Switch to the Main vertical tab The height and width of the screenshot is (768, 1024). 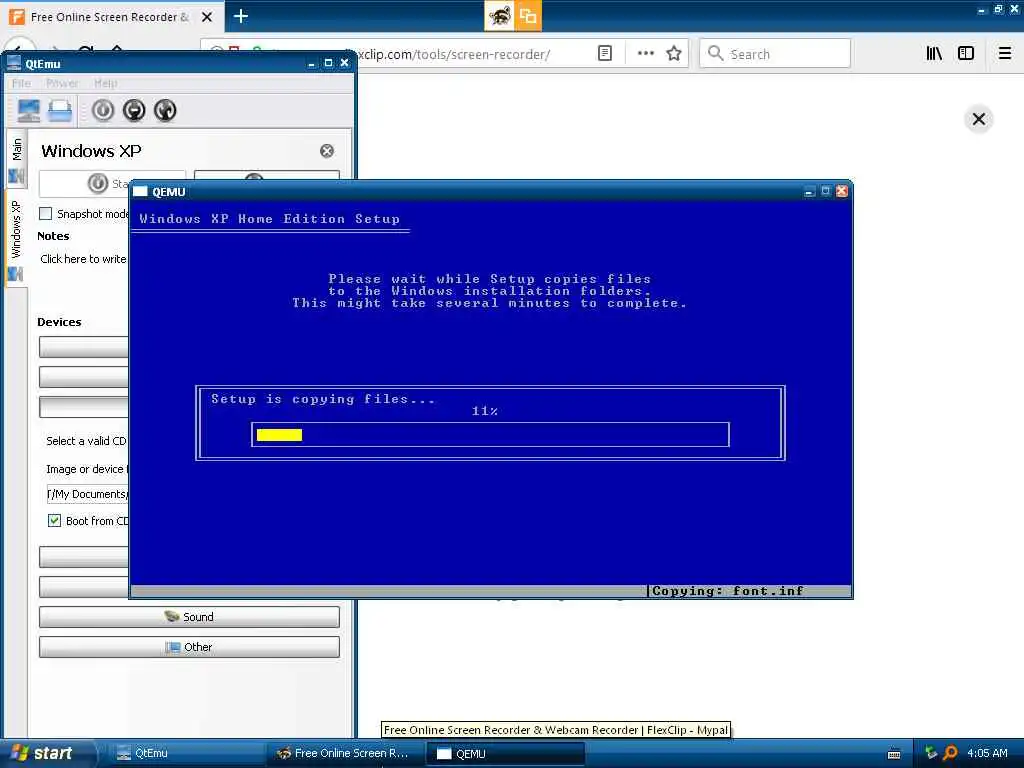click(x=16, y=159)
